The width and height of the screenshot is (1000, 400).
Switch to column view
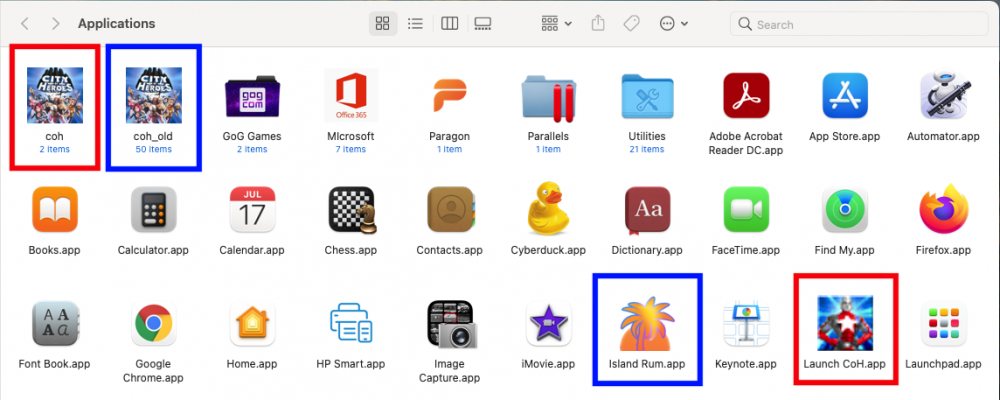coord(449,23)
